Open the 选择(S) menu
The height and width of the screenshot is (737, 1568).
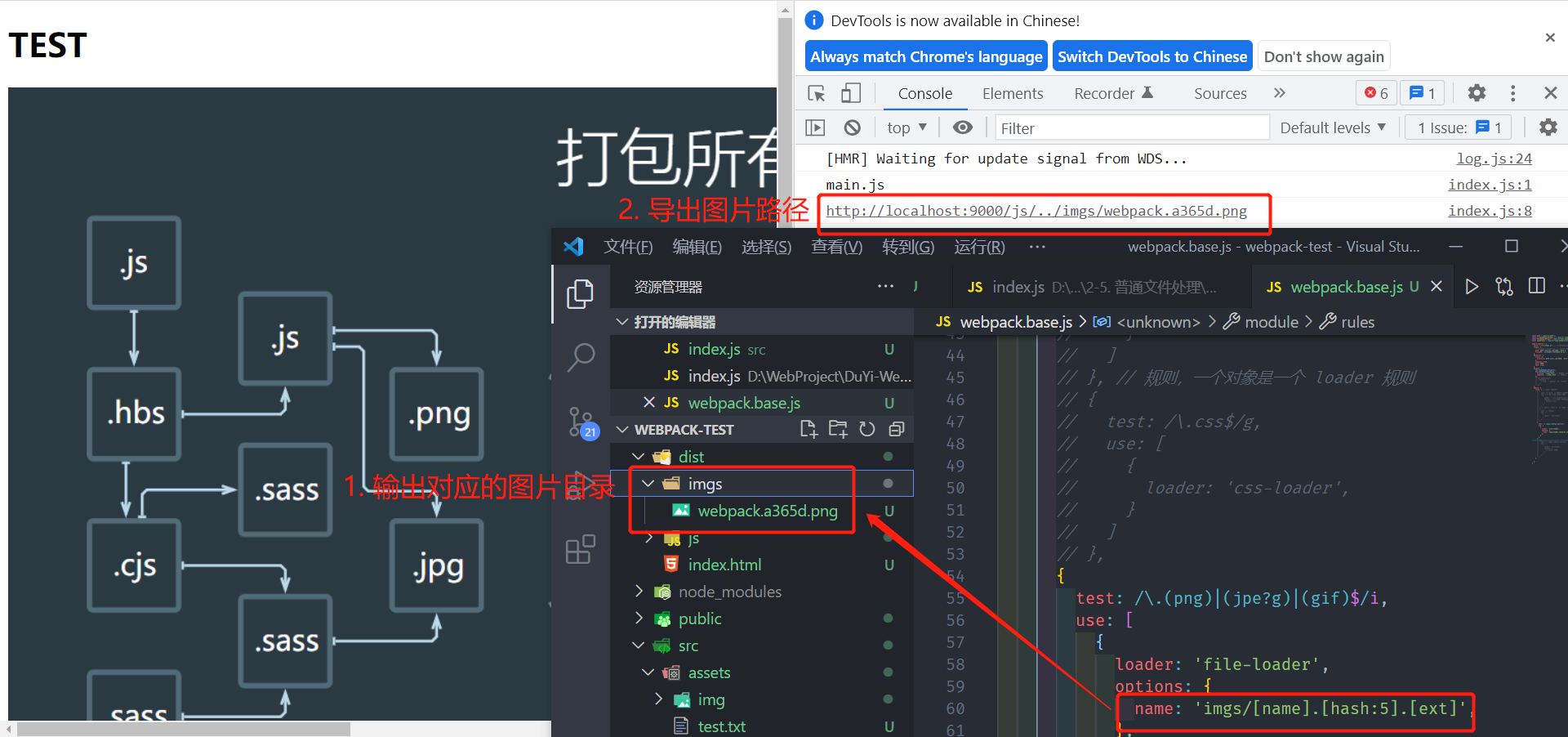[766, 247]
